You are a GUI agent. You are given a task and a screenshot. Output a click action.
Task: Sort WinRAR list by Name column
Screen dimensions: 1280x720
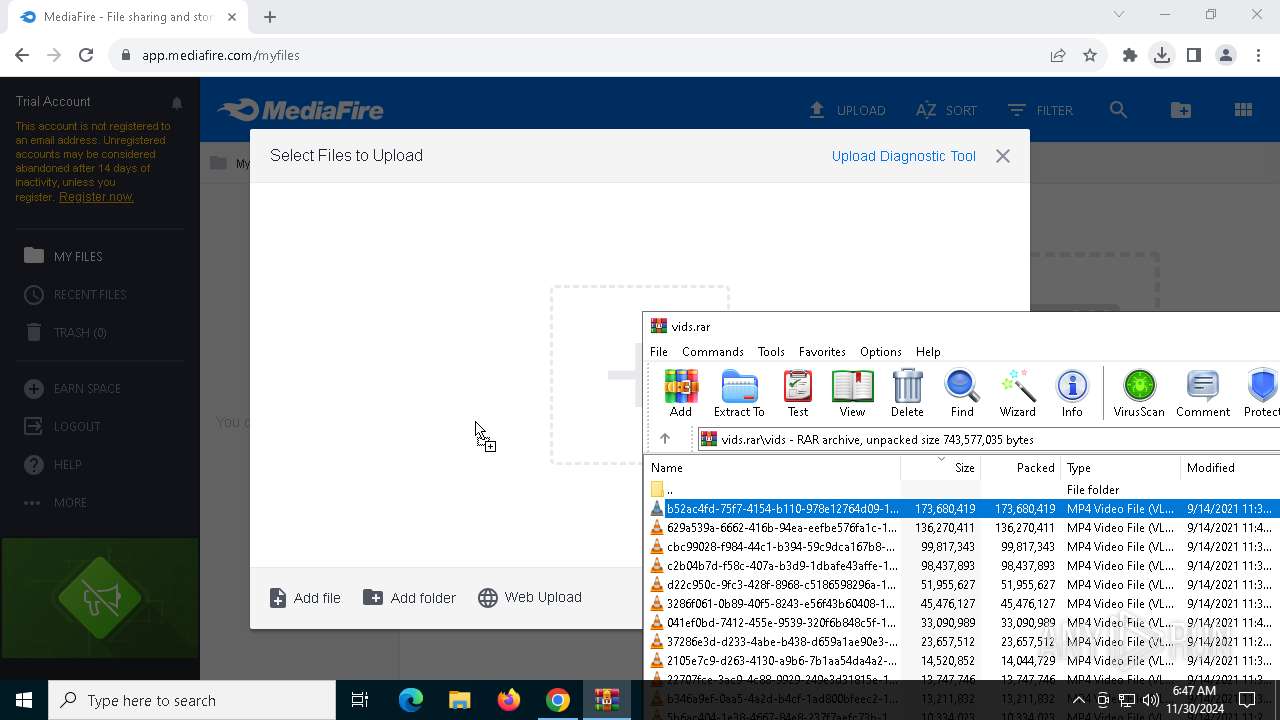click(x=773, y=468)
